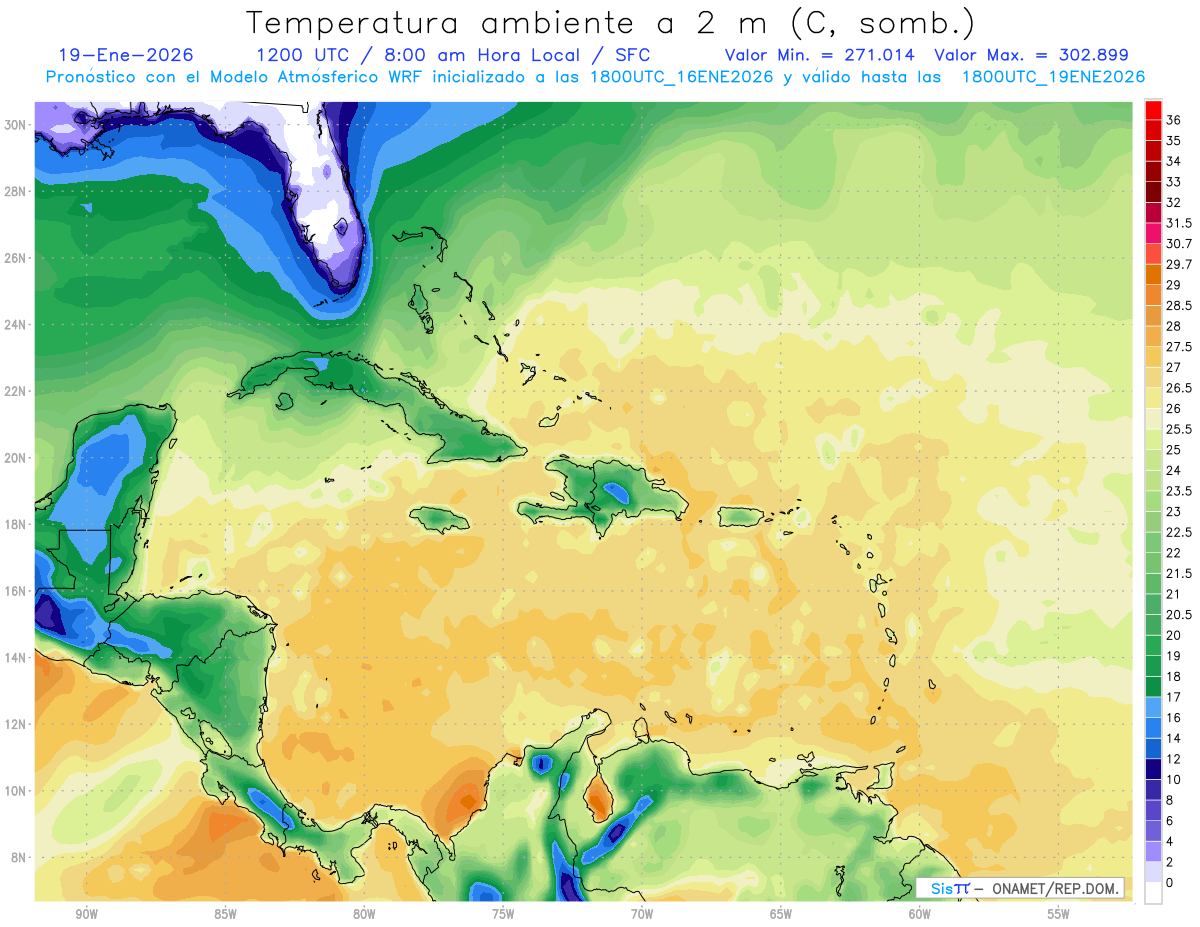This screenshot has height=927, width=1200.
Task: Click the '1200 UTC / 8:00 am Hora Local' text
Action: [418, 55]
